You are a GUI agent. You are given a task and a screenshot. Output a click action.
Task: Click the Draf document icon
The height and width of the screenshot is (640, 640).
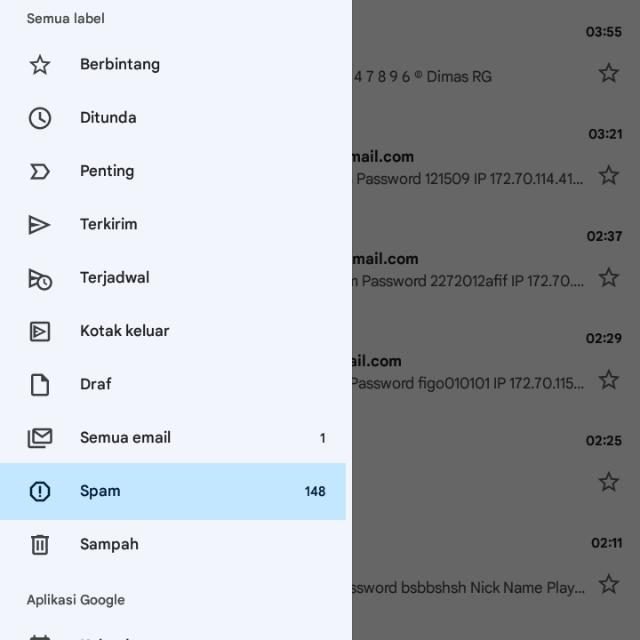pyautogui.click(x=39, y=384)
